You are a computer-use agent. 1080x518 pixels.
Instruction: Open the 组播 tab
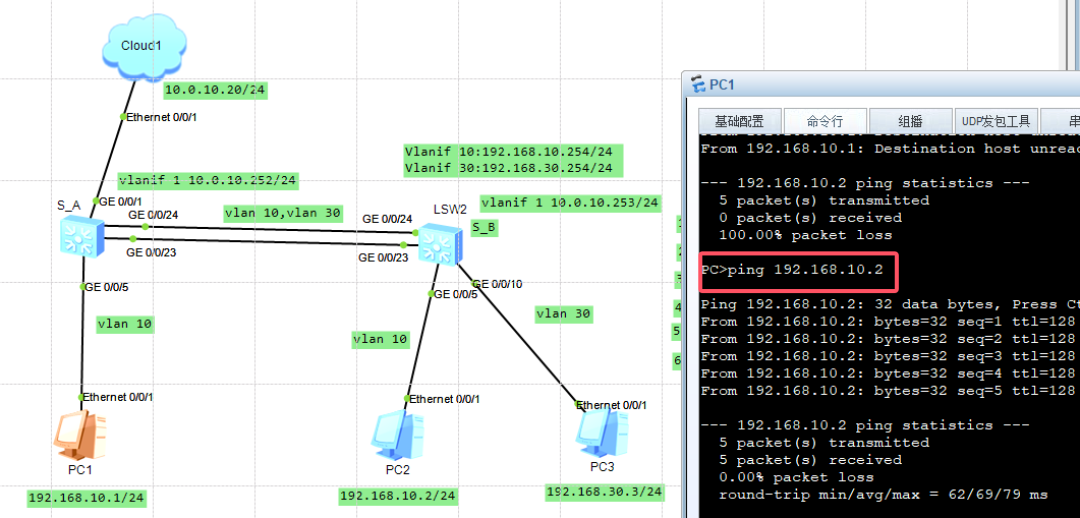click(911, 121)
